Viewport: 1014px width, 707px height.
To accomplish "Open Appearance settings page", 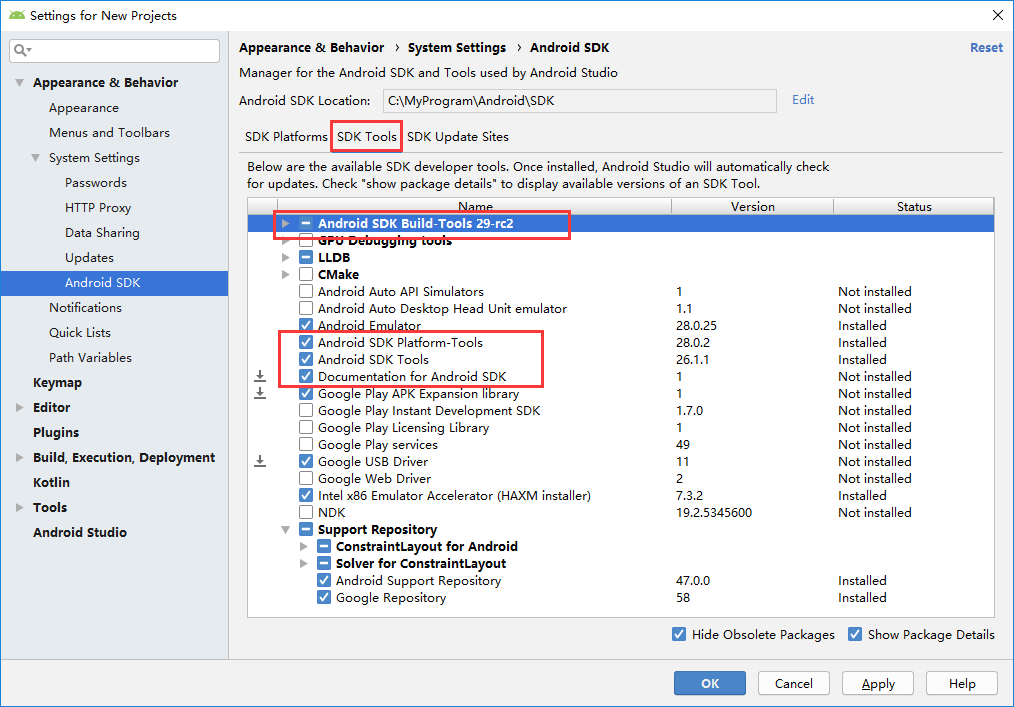I will pos(84,107).
